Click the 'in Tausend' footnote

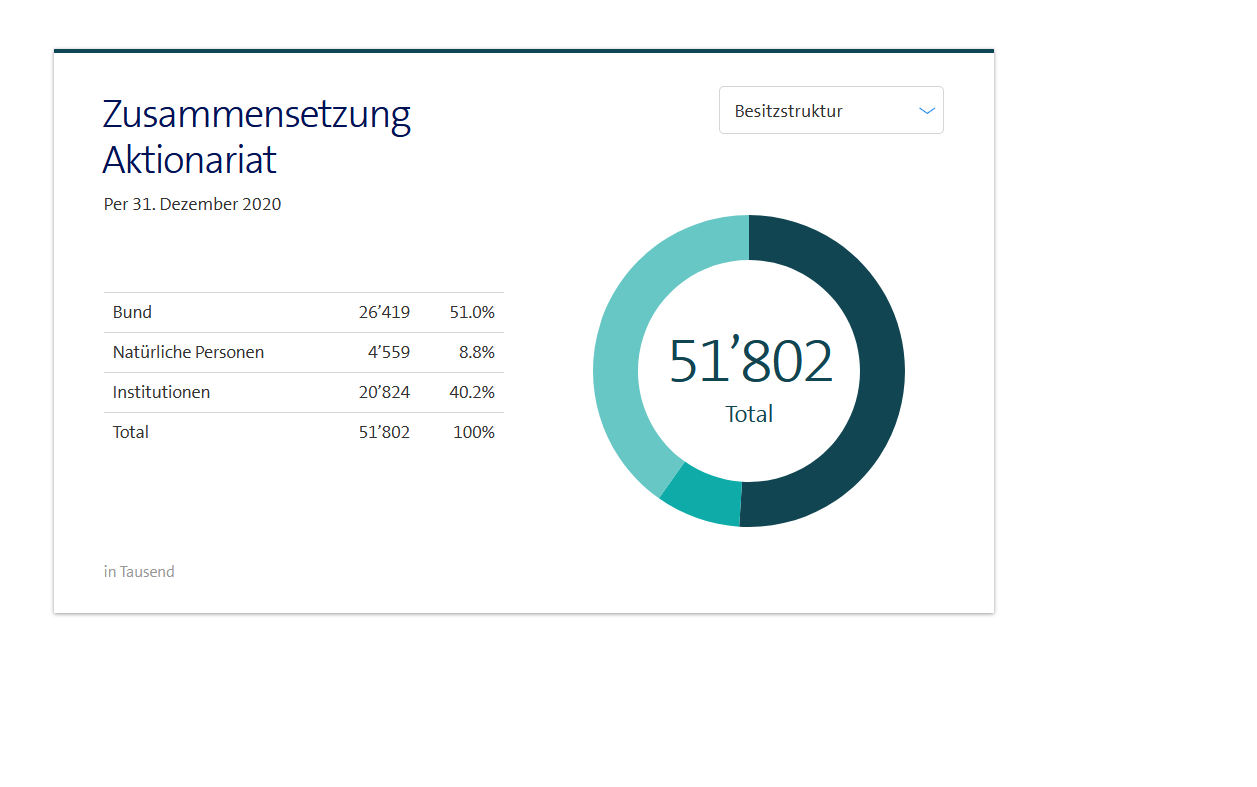(139, 572)
